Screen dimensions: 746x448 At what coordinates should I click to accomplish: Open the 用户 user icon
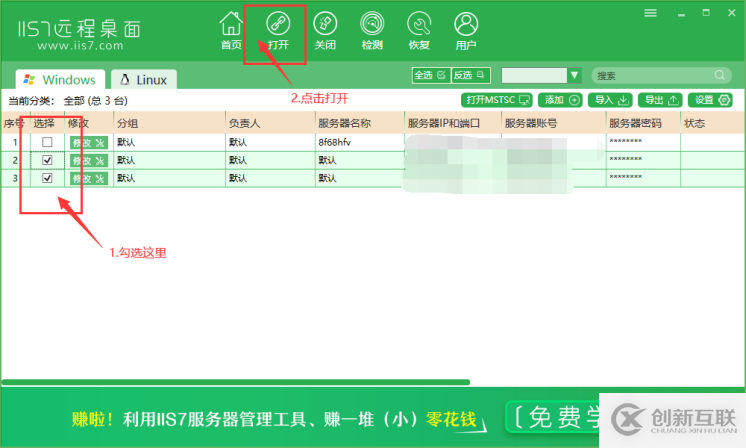466,30
